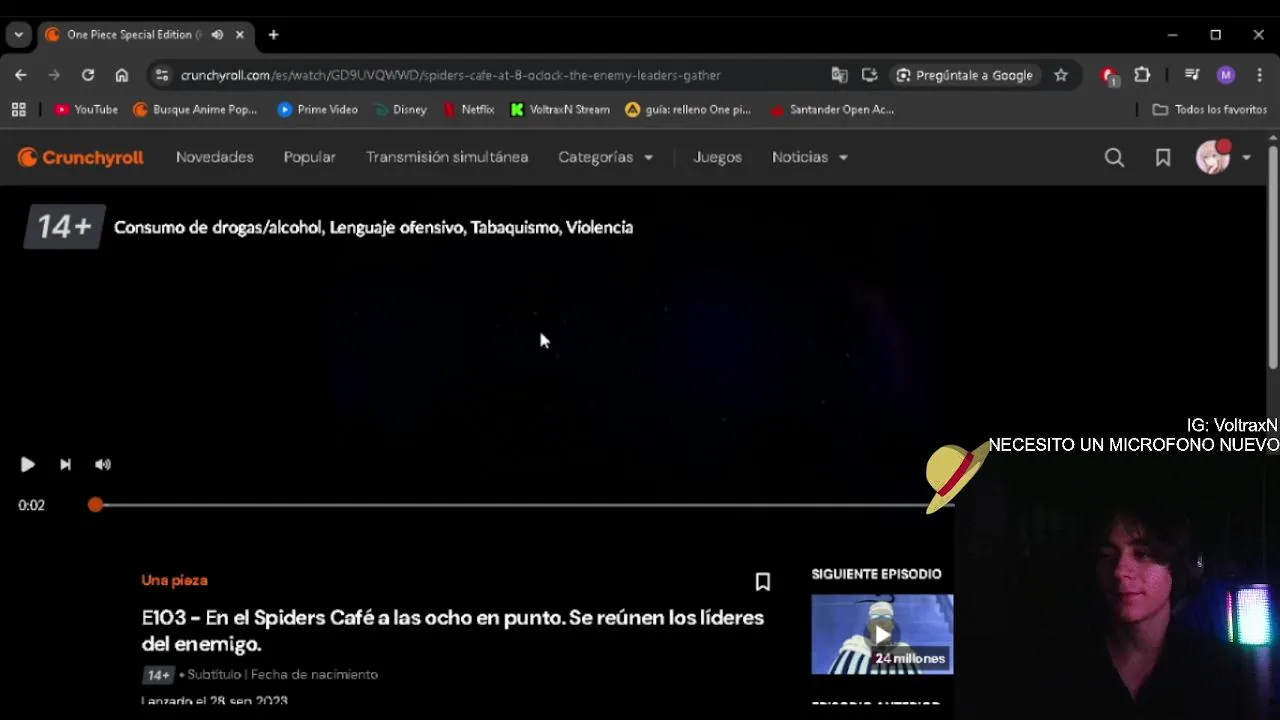The image size is (1280, 720).
Task: Open the red extension icon with badge
Action: tap(1109, 76)
